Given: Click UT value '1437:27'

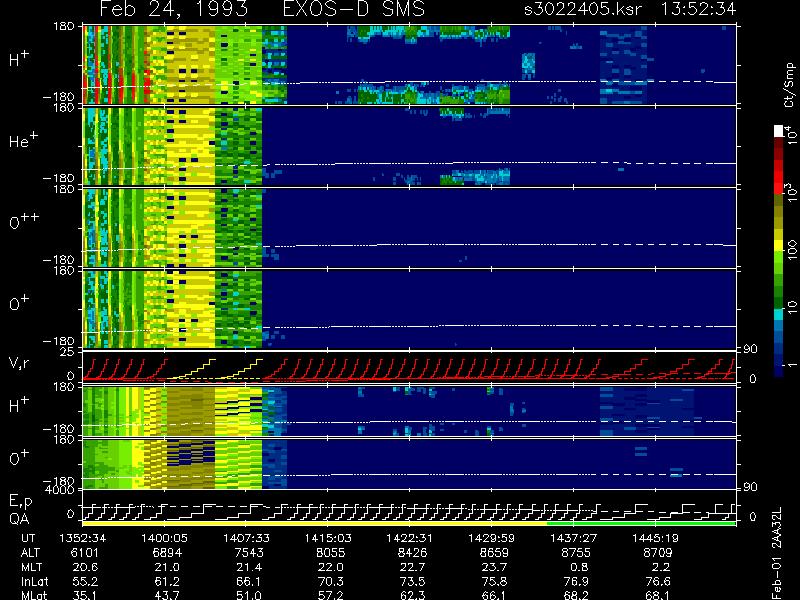Looking at the screenshot, I should [x=573, y=538].
